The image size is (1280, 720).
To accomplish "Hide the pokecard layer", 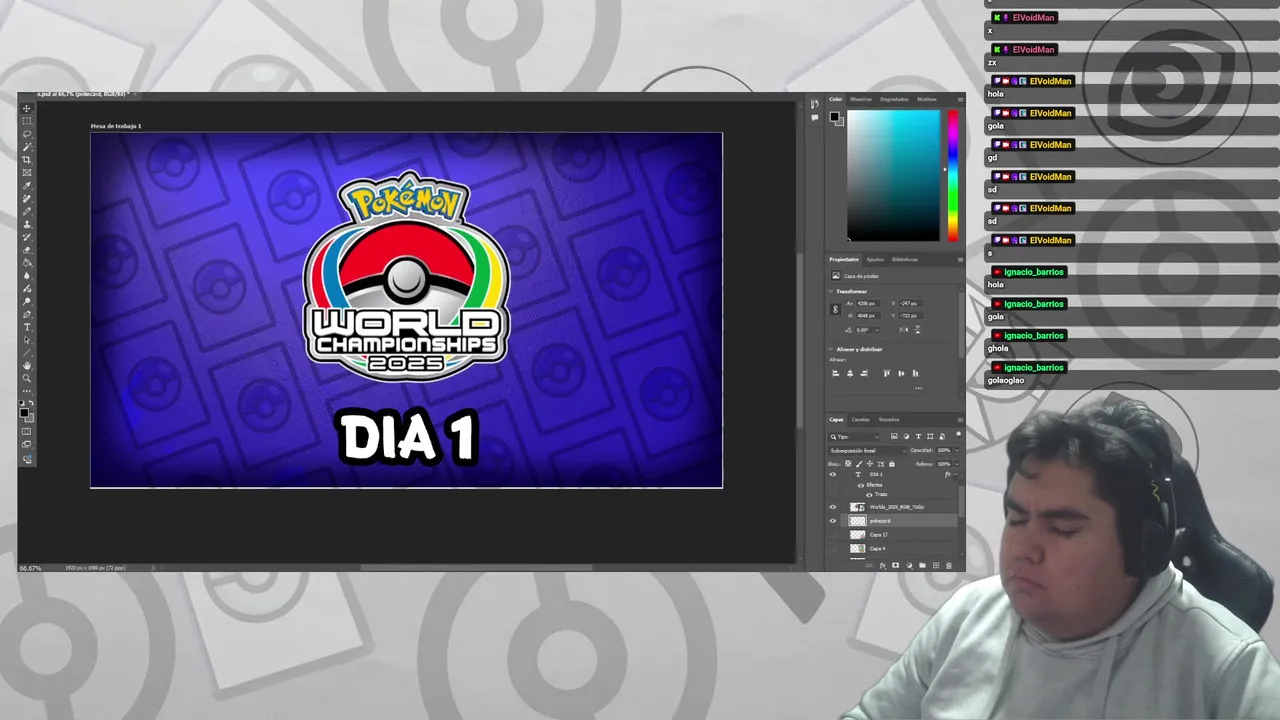I will (x=833, y=521).
